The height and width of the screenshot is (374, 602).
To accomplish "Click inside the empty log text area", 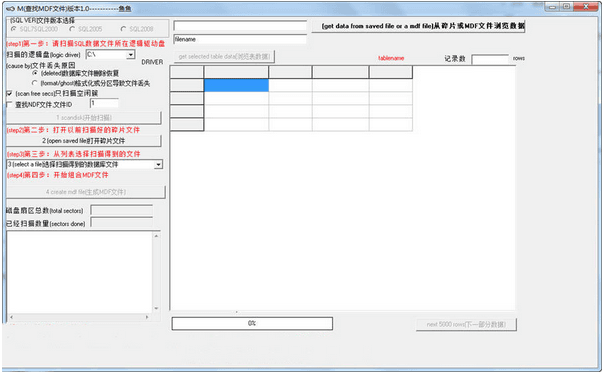I will point(79,272).
